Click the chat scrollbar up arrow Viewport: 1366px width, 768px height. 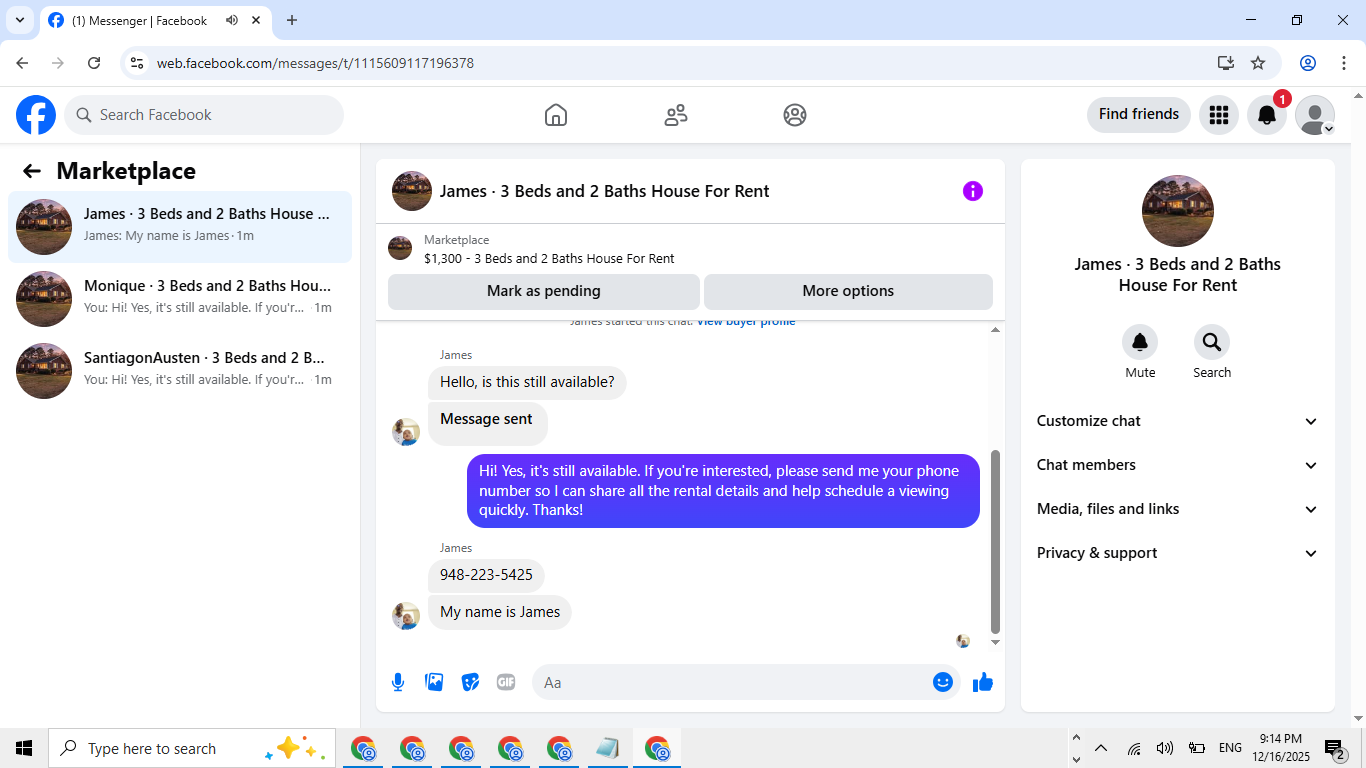click(995, 330)
